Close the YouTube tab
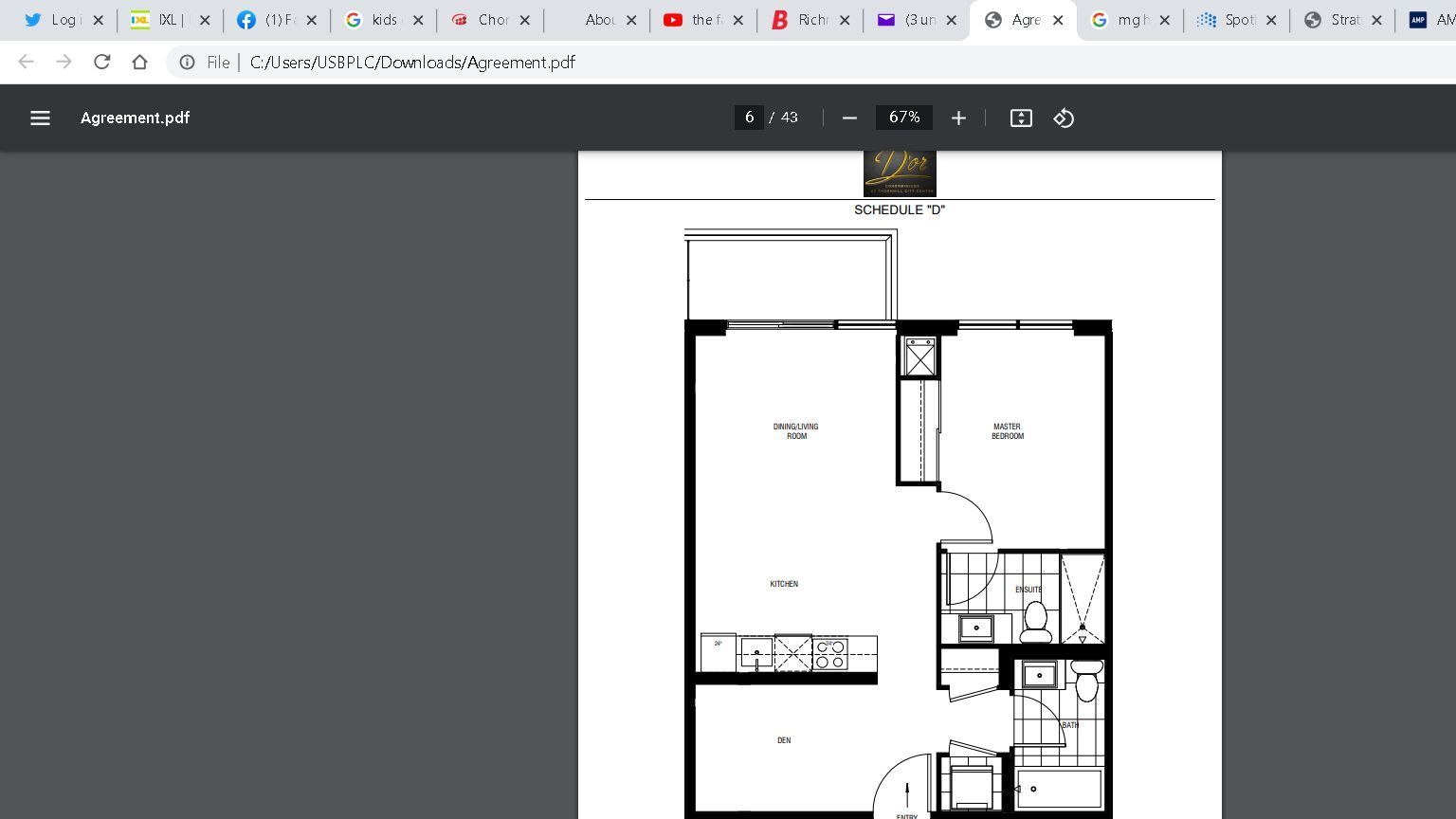 [737, 20]
